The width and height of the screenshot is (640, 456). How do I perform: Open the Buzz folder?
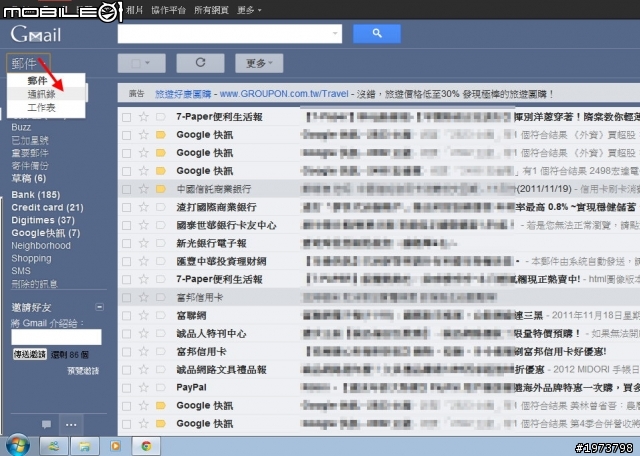tap(21, 127)
